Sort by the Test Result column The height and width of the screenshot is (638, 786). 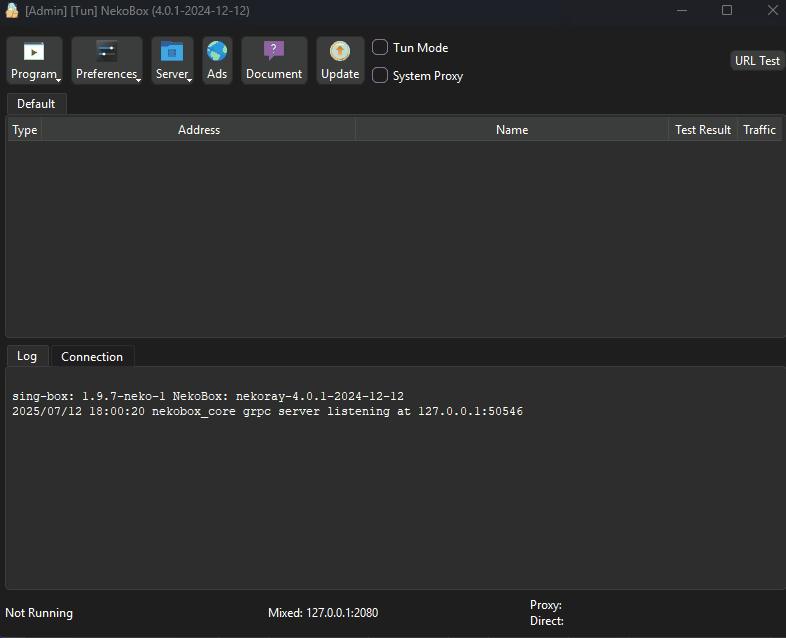(x=703, y=130)
